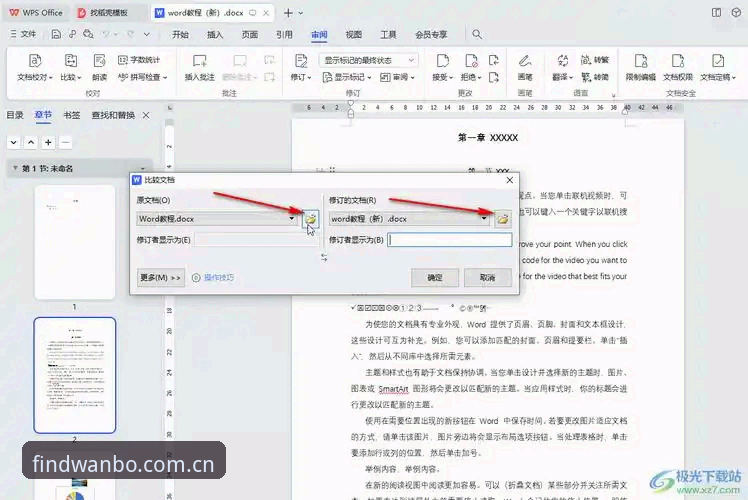The image size is (748, 500).
Task: Browse folder for 修订的文档 revised document
Action: (x=503, y=219)
